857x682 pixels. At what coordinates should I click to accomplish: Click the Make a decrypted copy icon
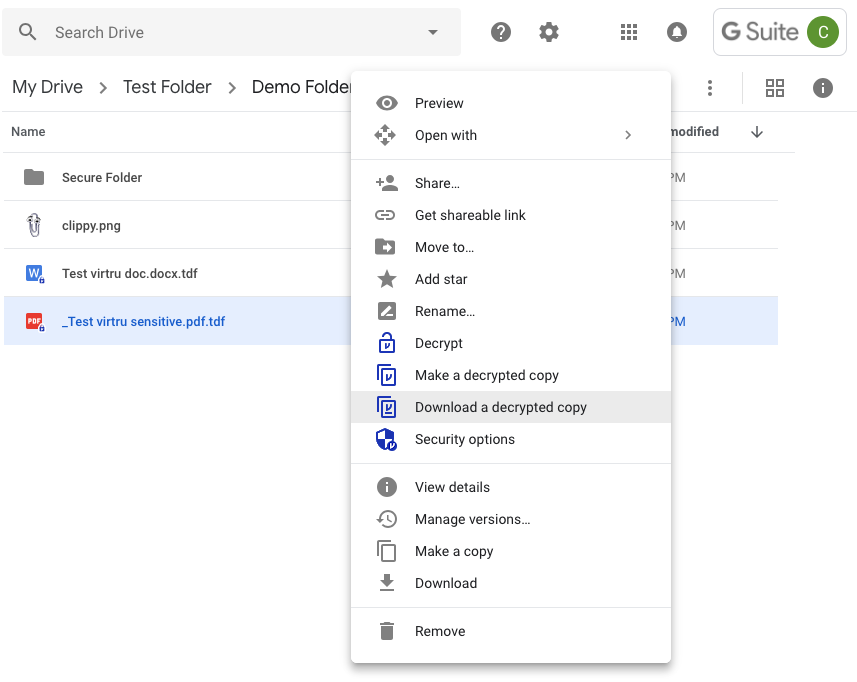[x=386, y=375]
